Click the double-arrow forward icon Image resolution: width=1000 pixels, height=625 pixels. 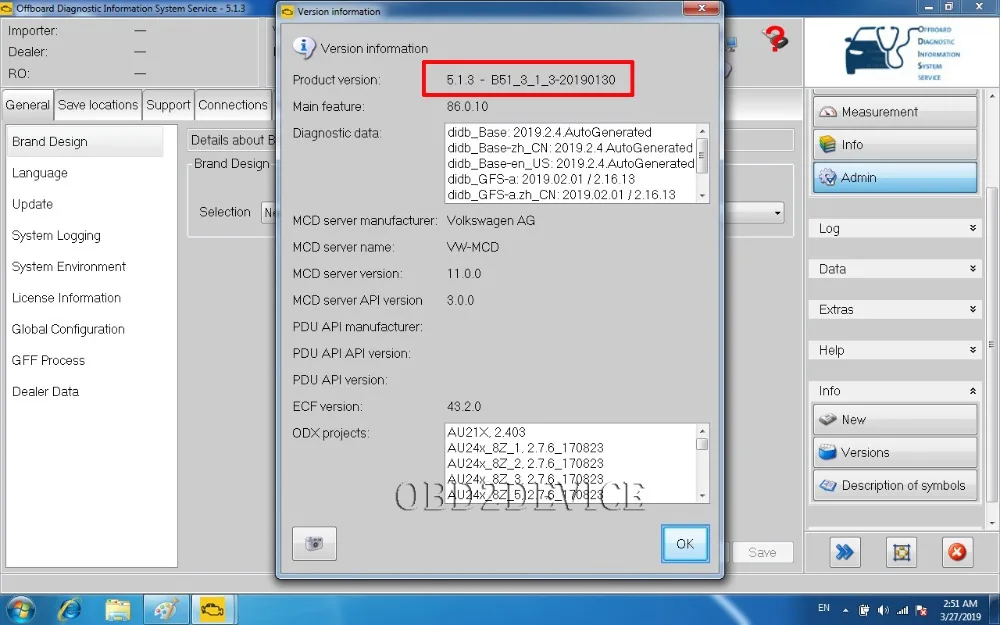tap(844, 552)
